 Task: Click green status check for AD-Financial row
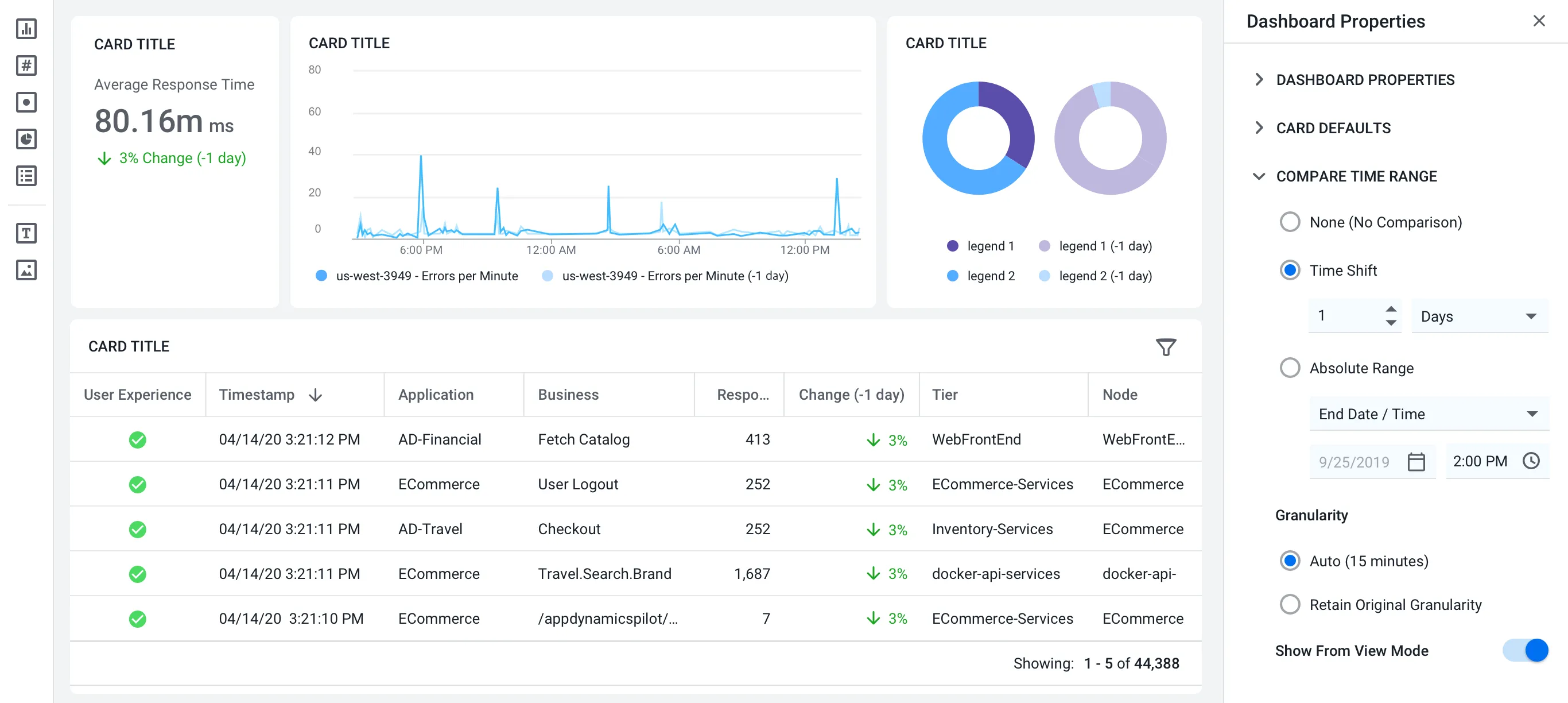[138, 440]
